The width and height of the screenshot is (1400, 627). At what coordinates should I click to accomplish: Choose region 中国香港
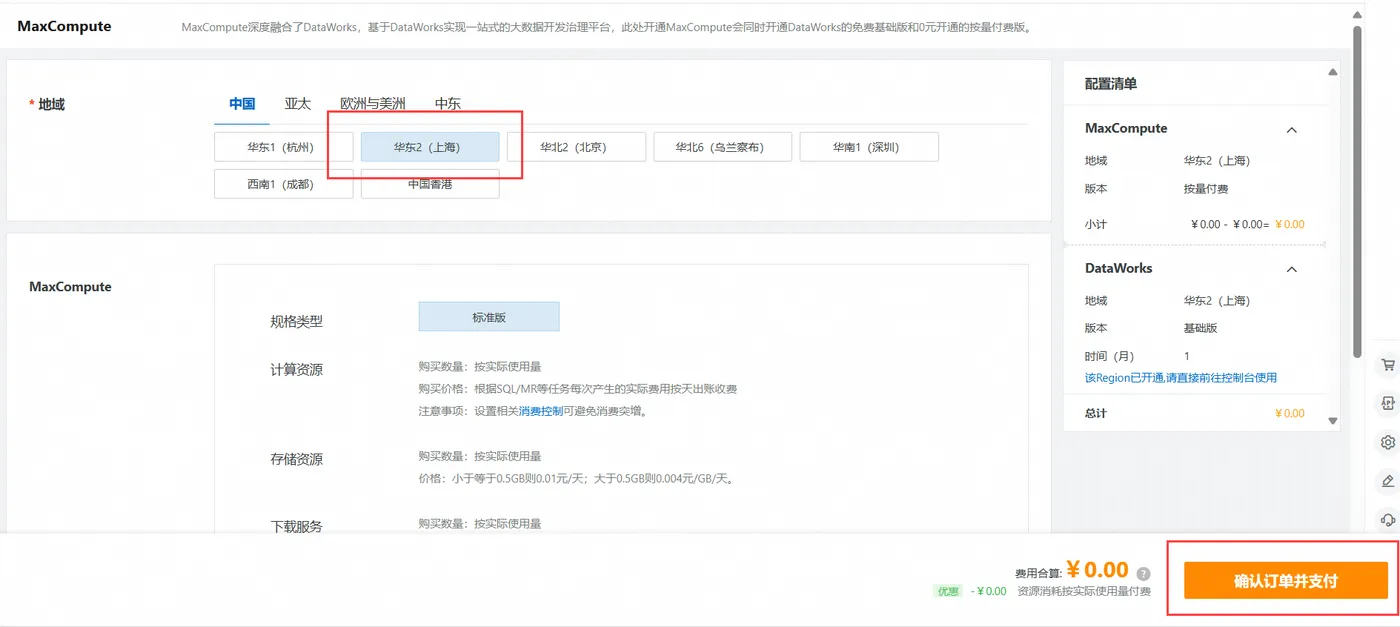[x=430, y=184]
